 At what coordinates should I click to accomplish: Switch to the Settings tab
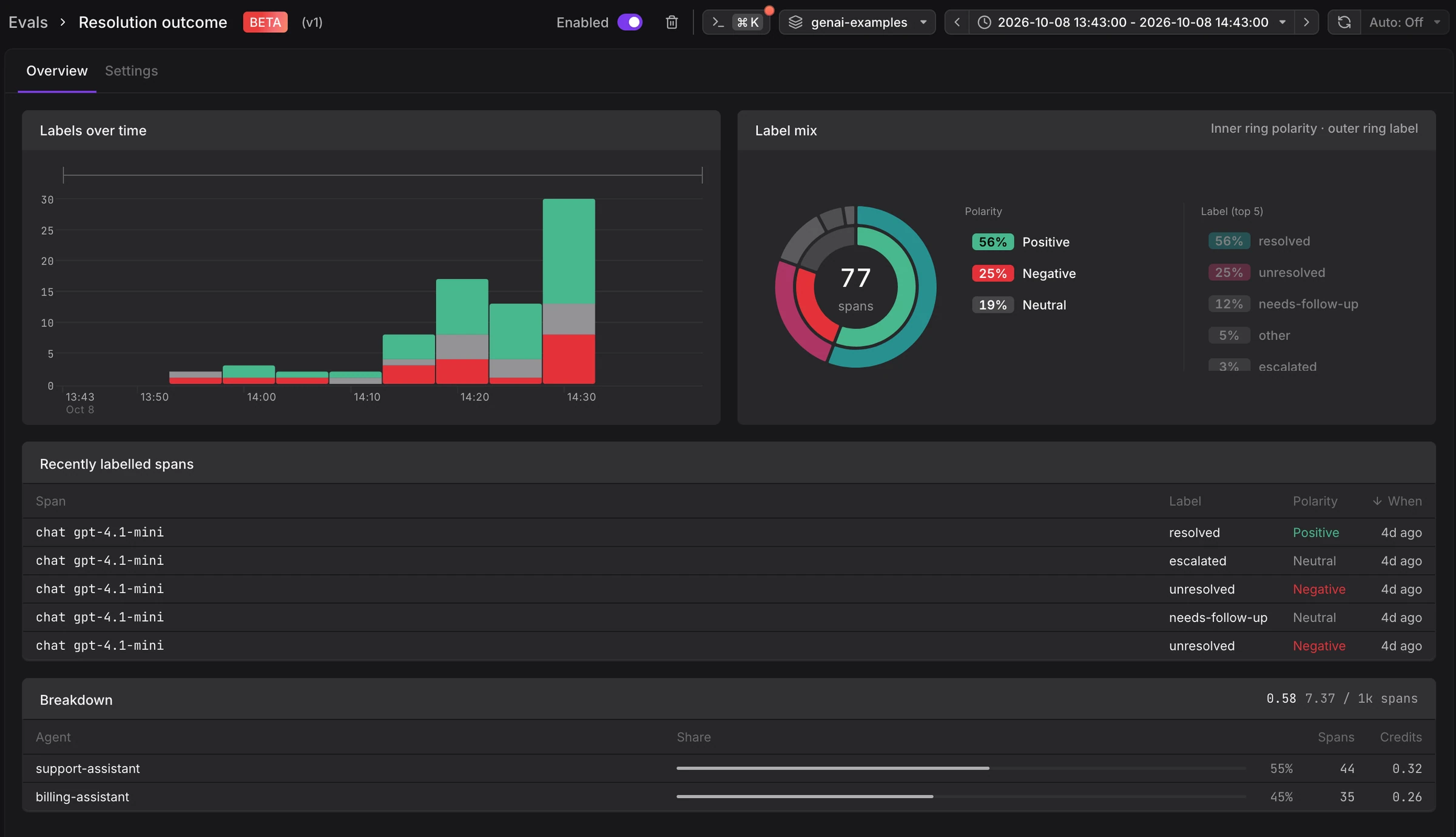(131, 71)
